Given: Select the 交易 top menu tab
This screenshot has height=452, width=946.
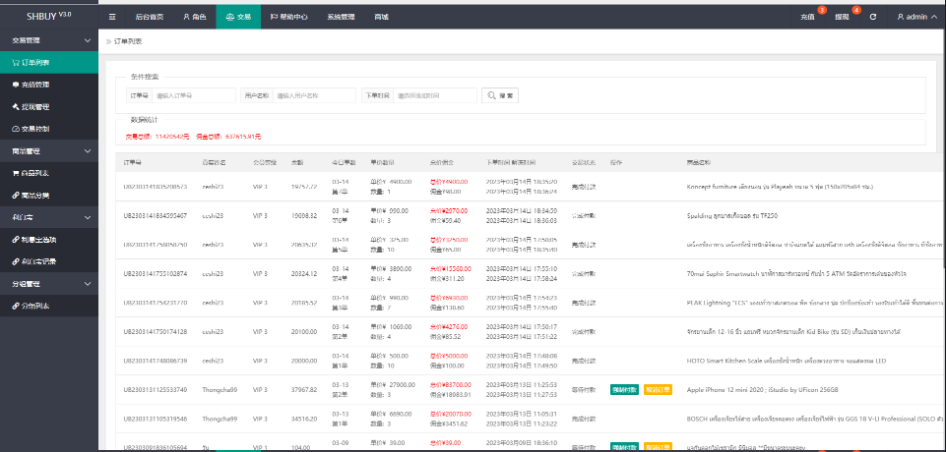Looking at the screenshot, I should point(238,17).
